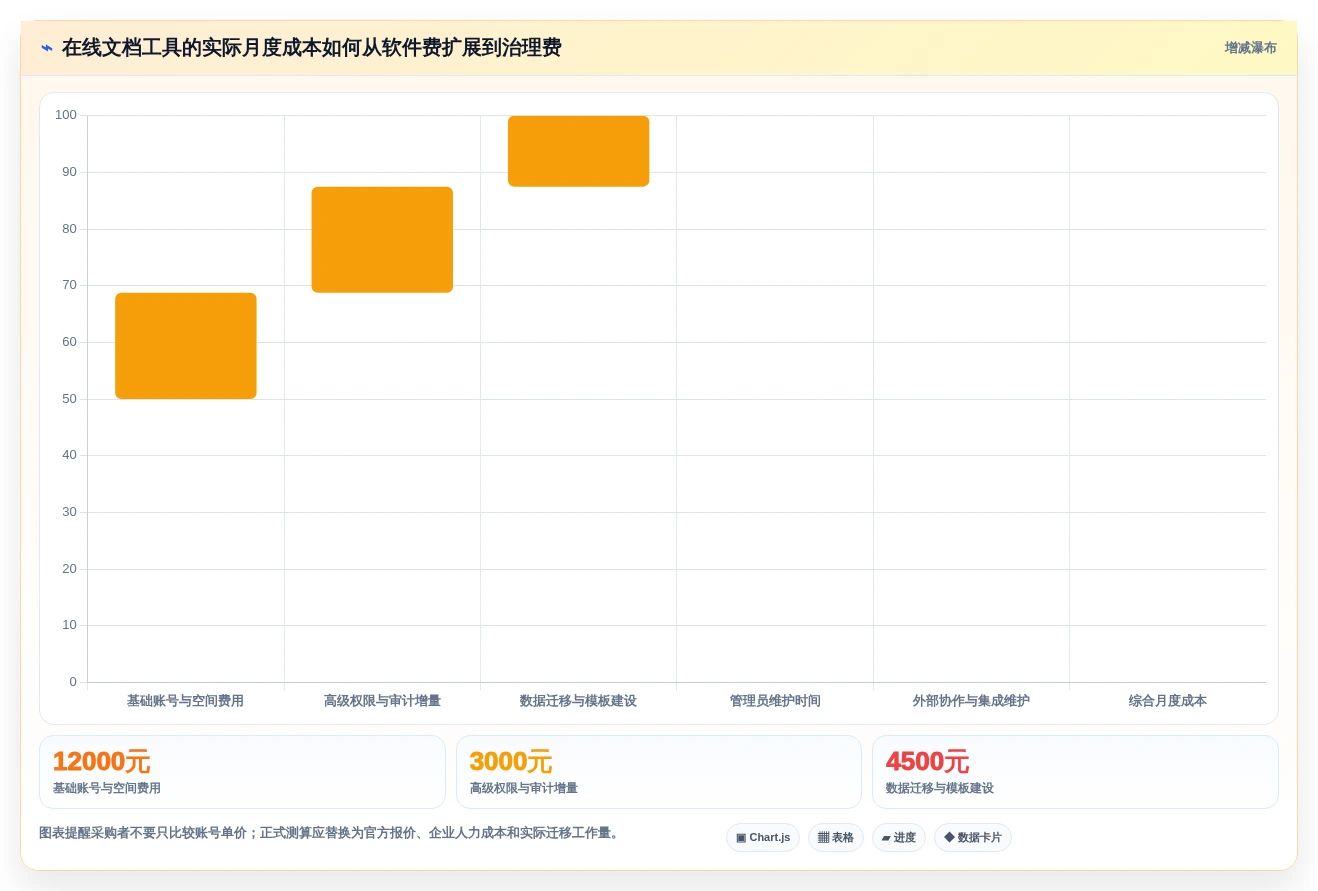Click the 数据迁移与模板建设 caption in 4500元 card
This screenshot has height=891, width=1318.
(x=940, y=788)
